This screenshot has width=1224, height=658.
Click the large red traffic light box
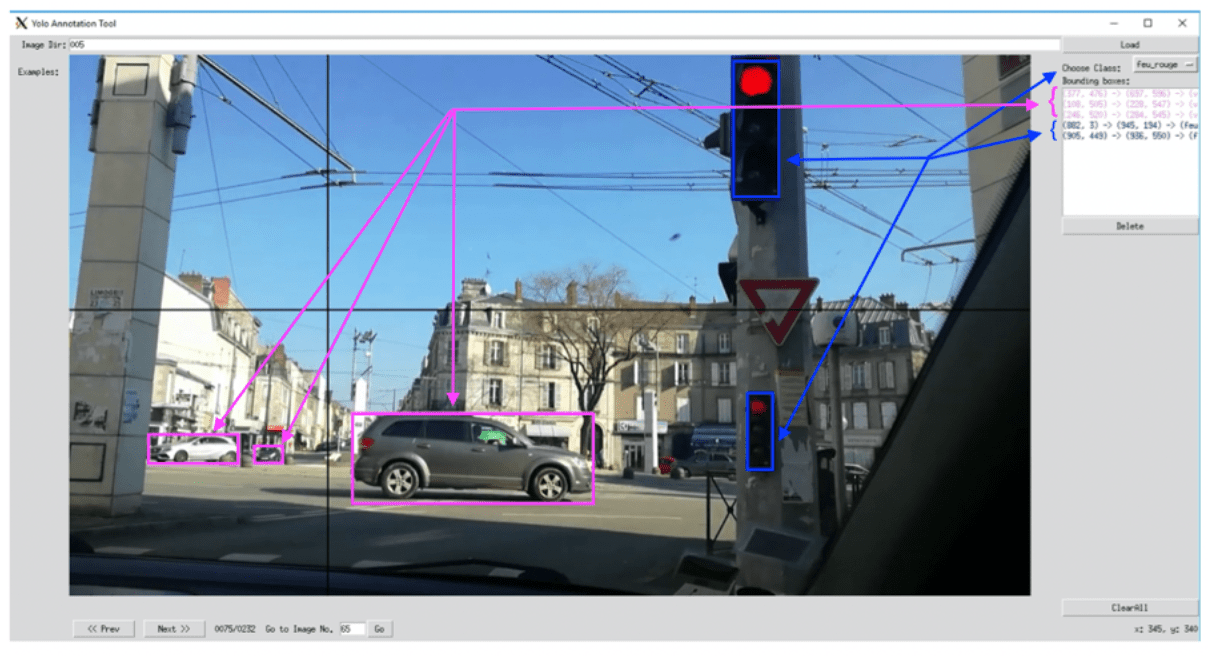click(755, 130)
